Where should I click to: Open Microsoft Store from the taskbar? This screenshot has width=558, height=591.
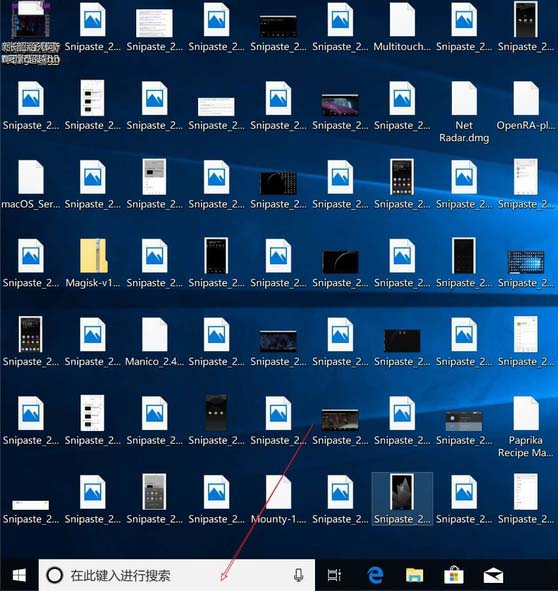point(454,575)
